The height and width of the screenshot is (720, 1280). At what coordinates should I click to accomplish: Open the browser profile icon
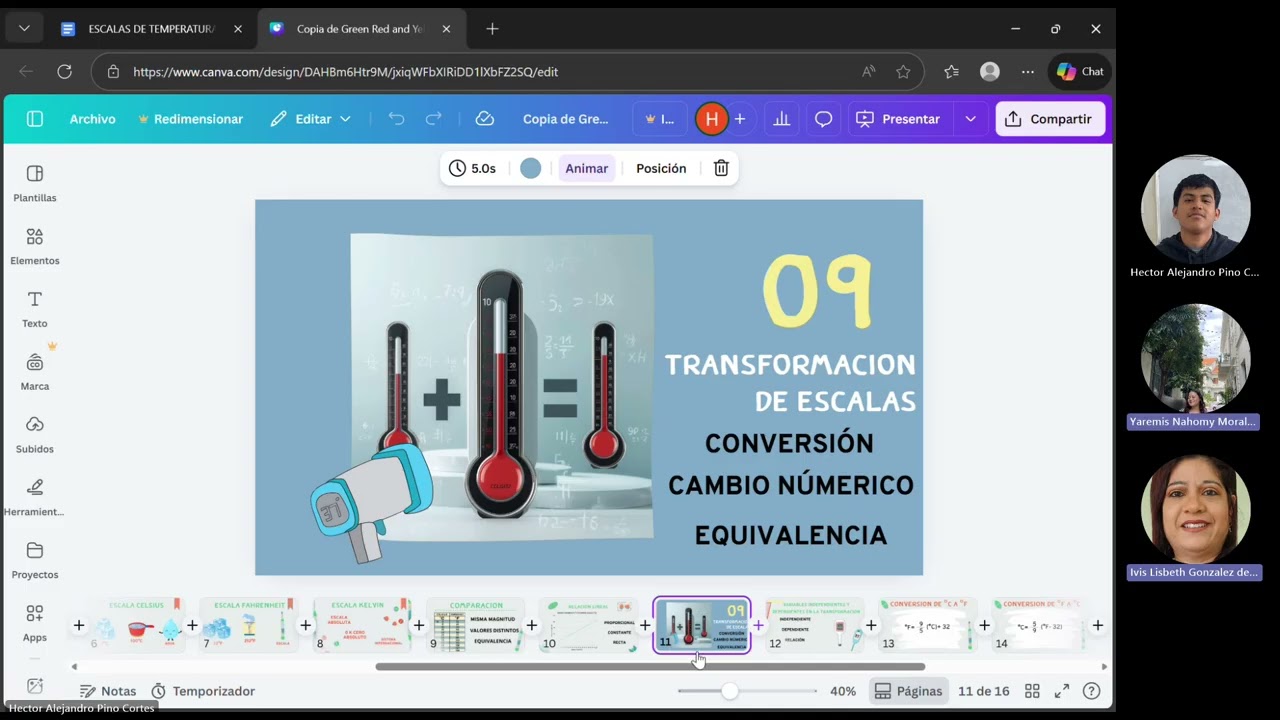tap(990, 72)
